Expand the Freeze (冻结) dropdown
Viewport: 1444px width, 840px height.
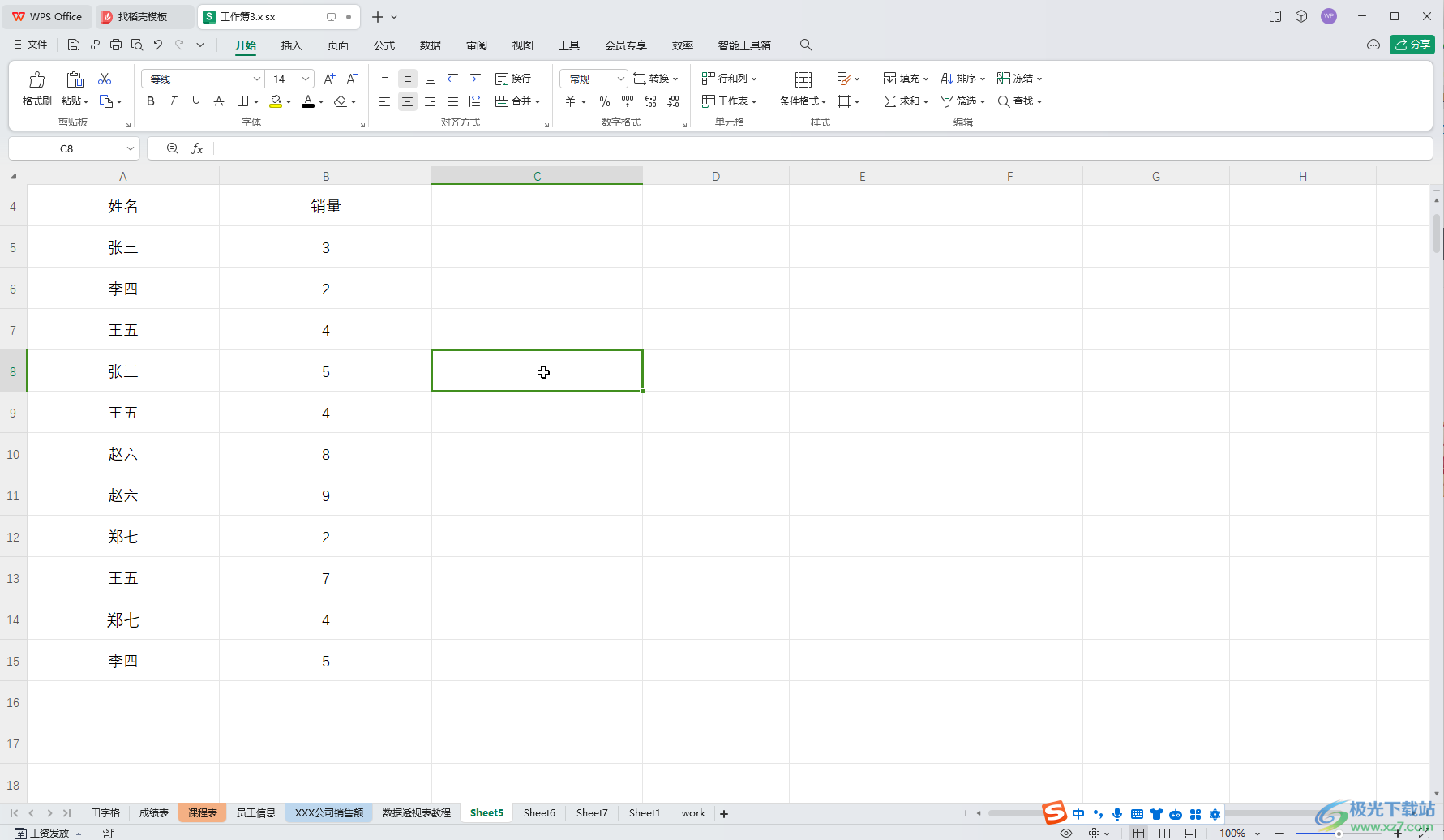click(x=1039, y=79)
